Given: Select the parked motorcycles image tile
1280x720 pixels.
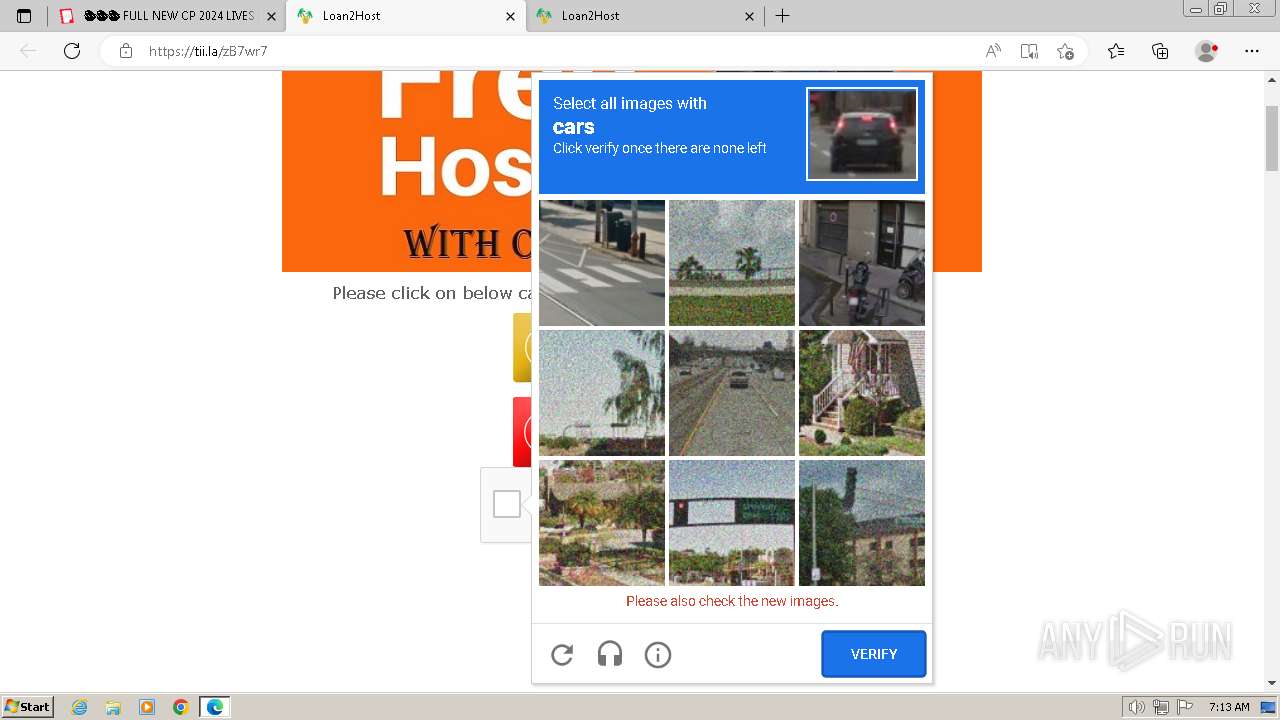Looking at the screenshot, I should coord(862,263).
